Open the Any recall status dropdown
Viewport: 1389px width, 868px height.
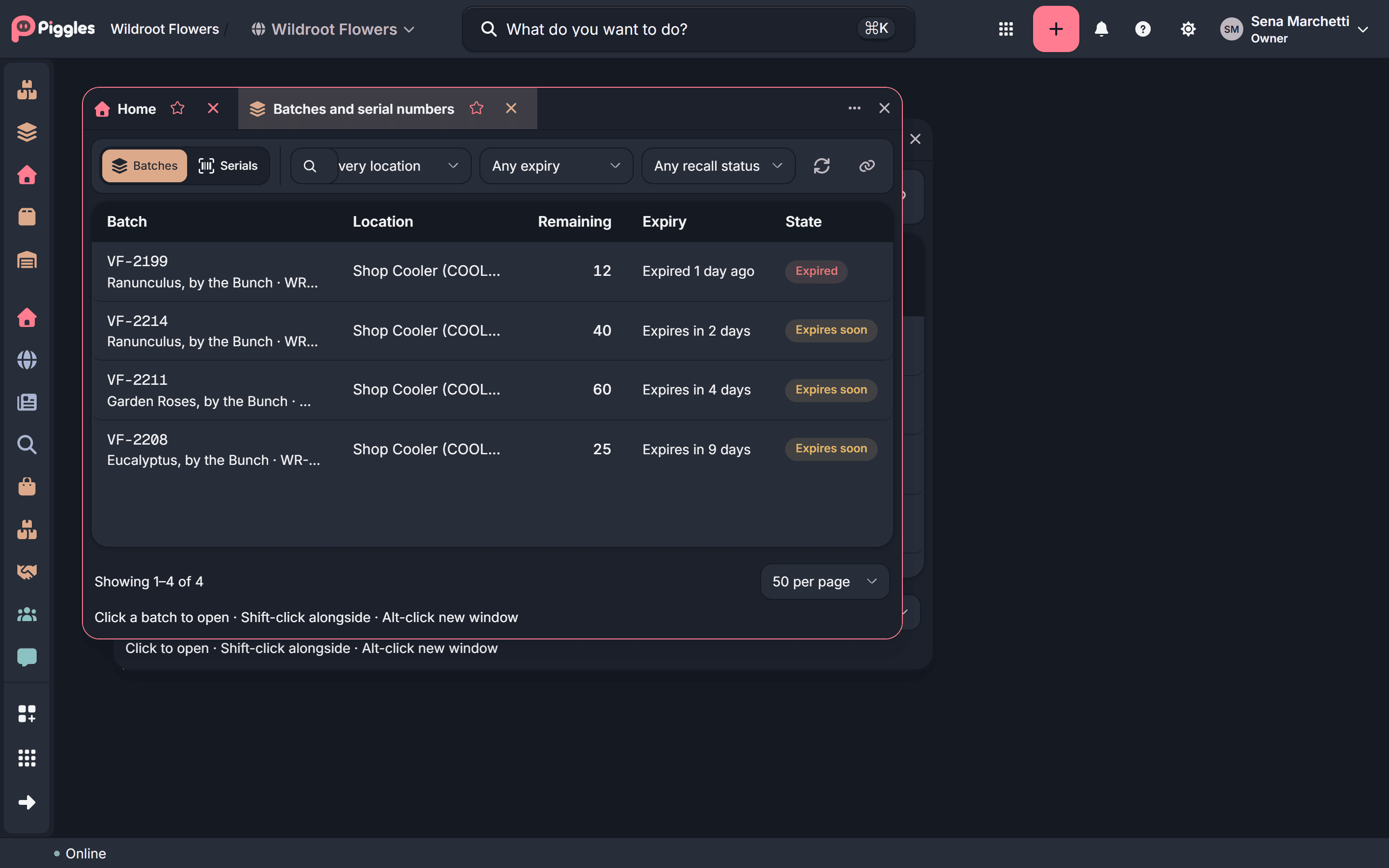[718, 166]
